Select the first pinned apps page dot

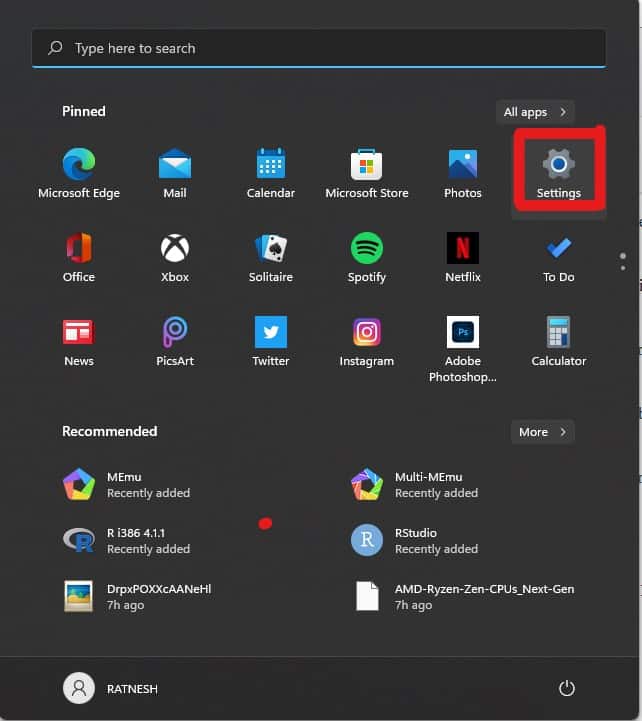tap(623, 256)
